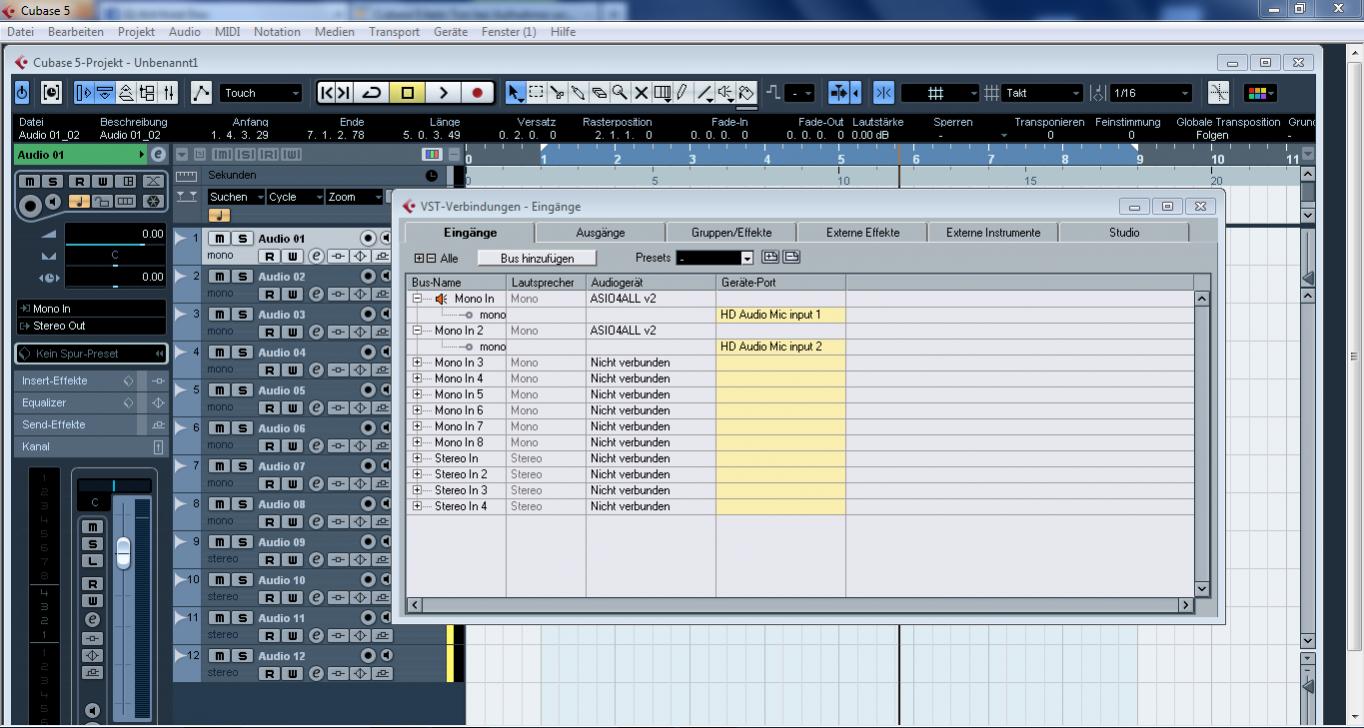Open the Equalizer inspector section
This screenshot has height=728, width=1364.
coord(92,402)
